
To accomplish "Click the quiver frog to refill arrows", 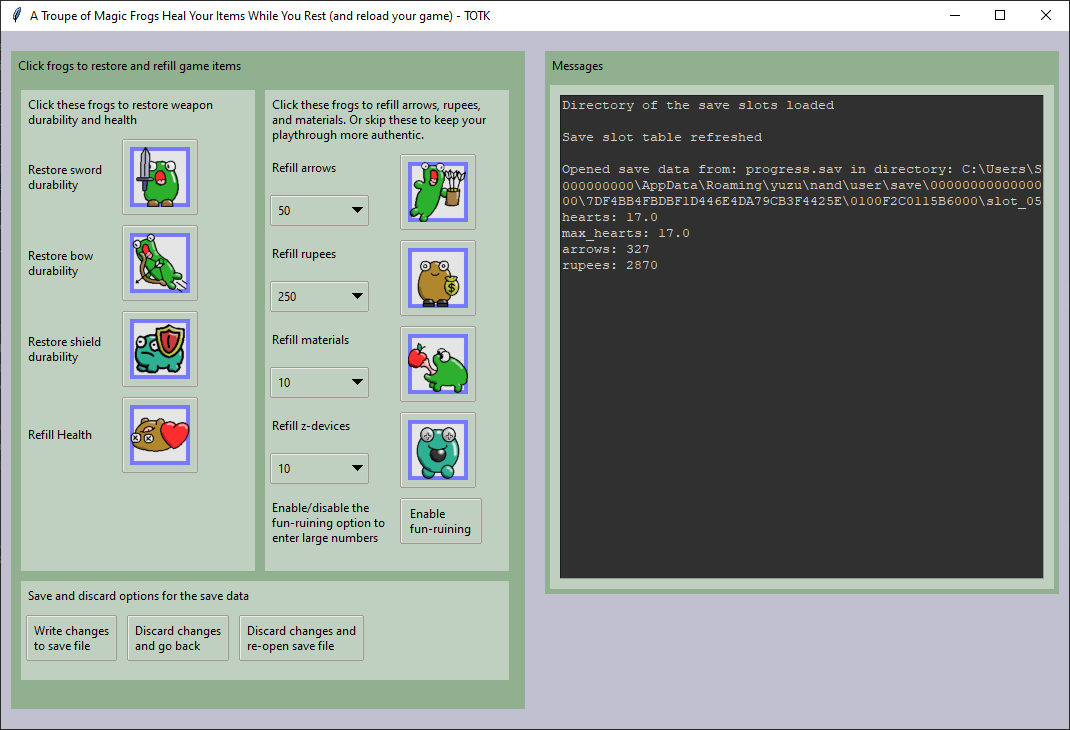I will pos(438,191).
